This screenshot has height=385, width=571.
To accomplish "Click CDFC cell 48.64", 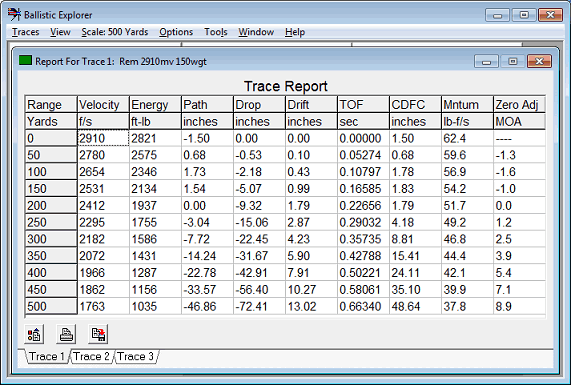I will click(x=415, y=306).
